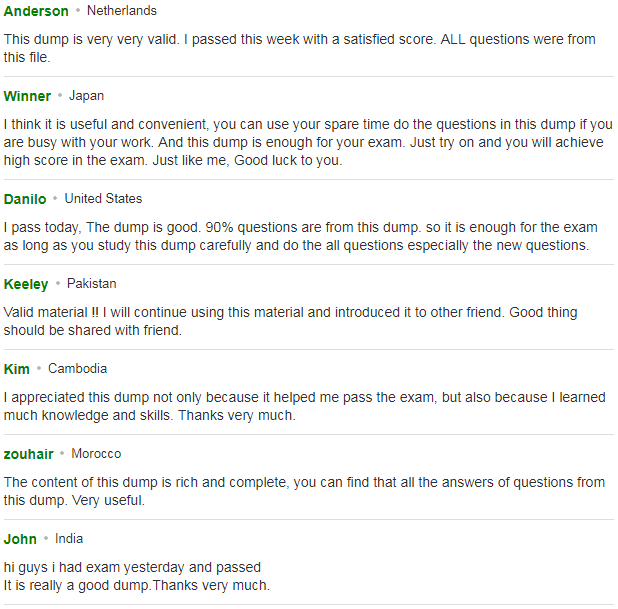Screen dimensions: 618x609
Task: Open reviewer Kim's name
Action: pos(17,369)
